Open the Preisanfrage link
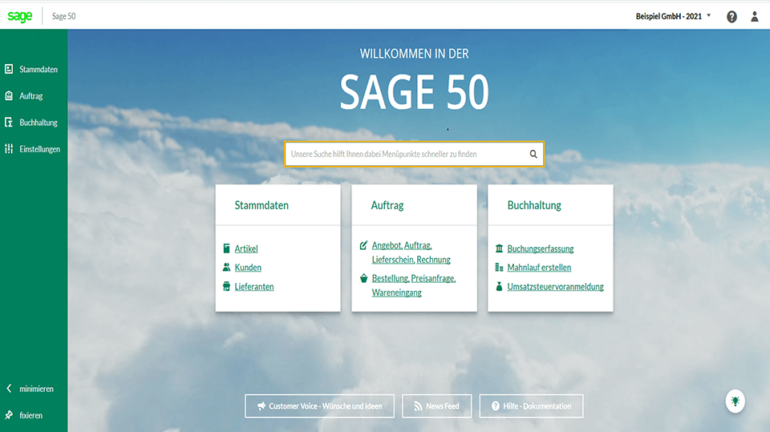The height and width of the screenshot is (432, 770). [x=433, y=278]
